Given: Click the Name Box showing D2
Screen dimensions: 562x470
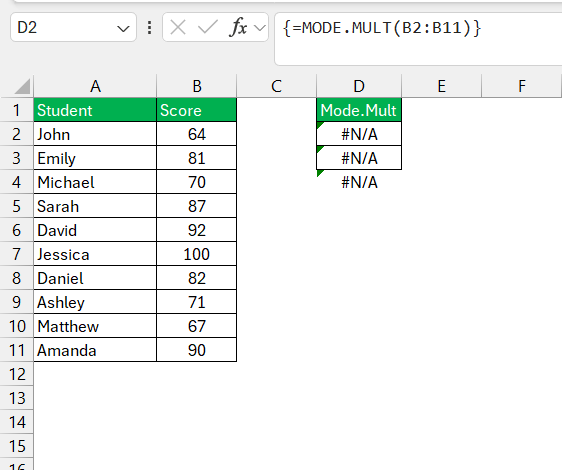Looking at the screenshot, I should (x=73, y=28).
